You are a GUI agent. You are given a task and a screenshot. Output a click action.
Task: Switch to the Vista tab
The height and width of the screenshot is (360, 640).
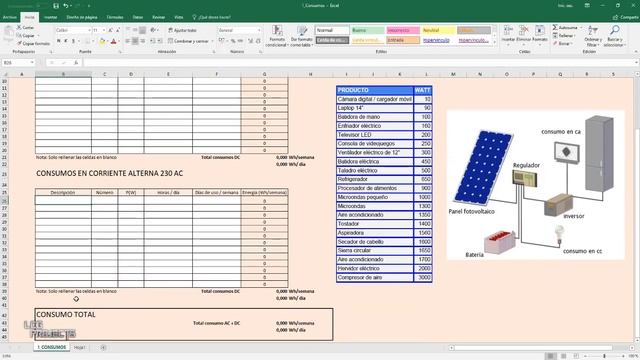179,17
